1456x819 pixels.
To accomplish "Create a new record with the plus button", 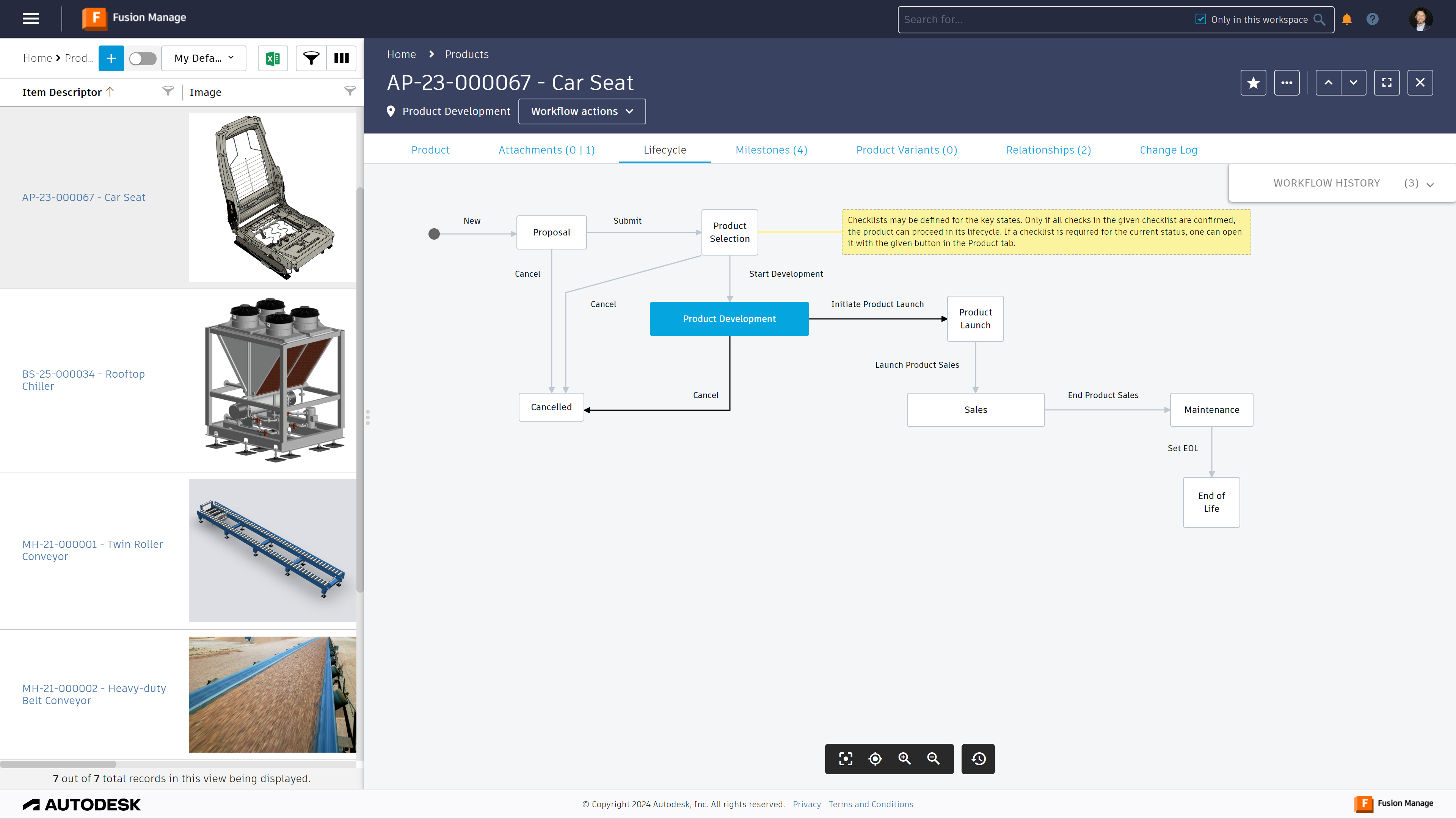I will [111, 58].
